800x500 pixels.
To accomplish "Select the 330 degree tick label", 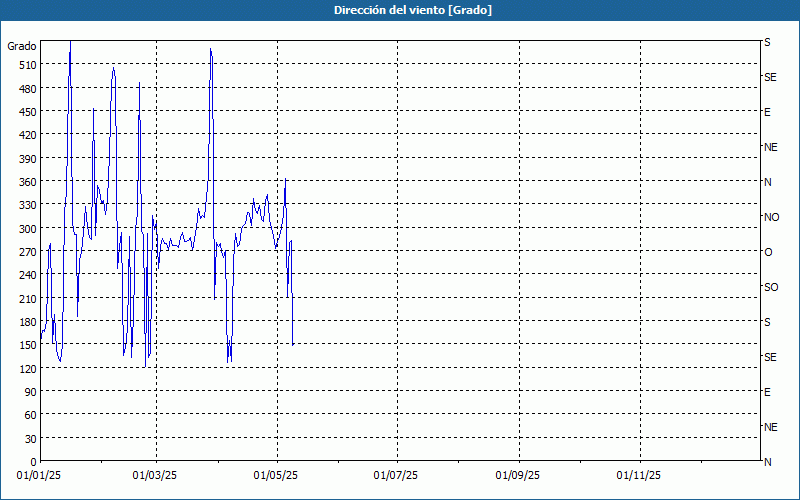I will pyautogui.click(x=28, y=205).
